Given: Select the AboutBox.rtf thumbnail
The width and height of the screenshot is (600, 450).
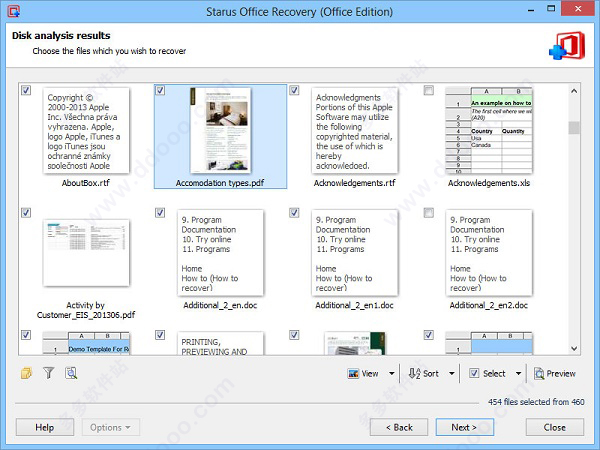Looking at the screenshot, I should (86, 130).
